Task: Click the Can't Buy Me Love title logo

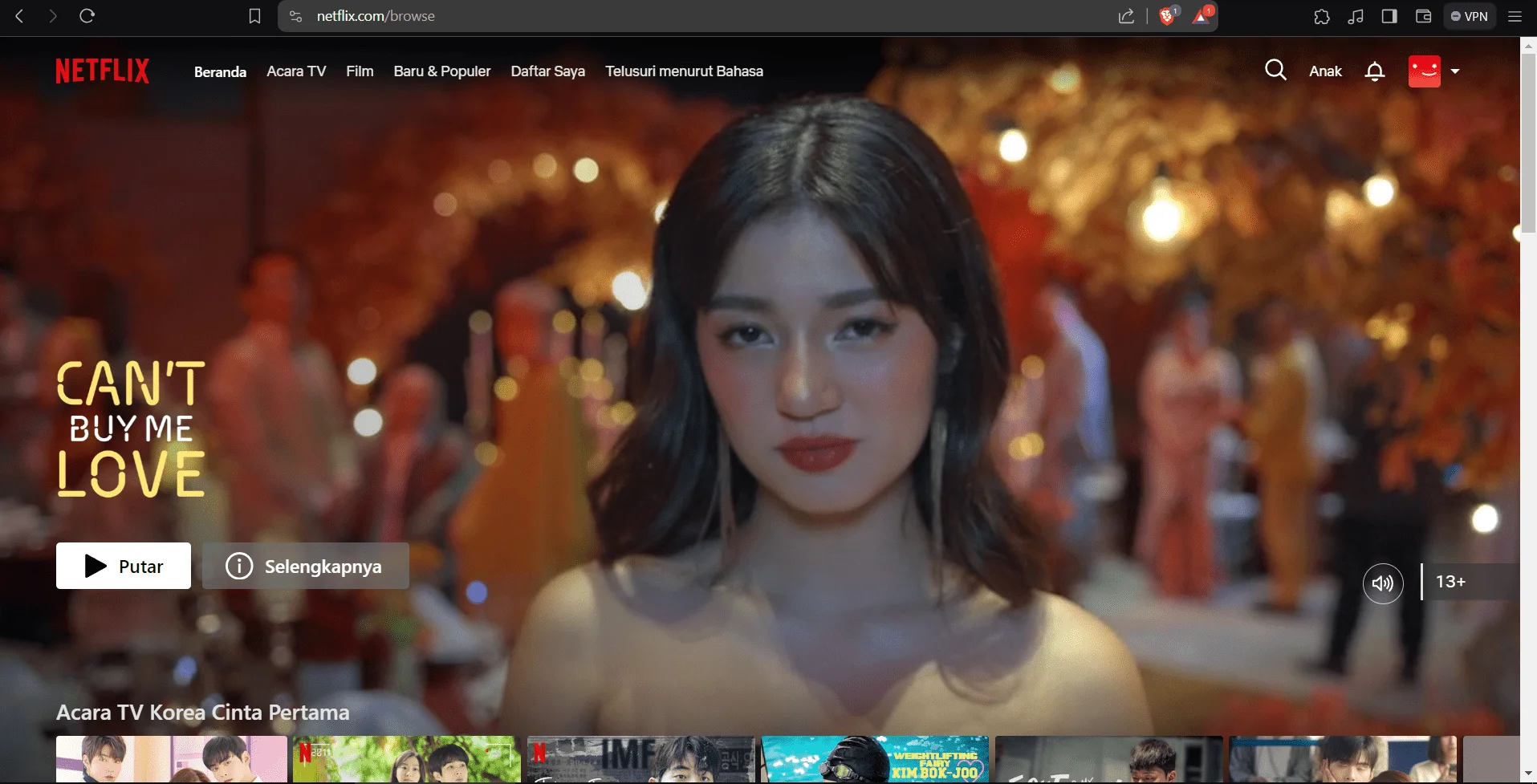Action: [131, 429]
